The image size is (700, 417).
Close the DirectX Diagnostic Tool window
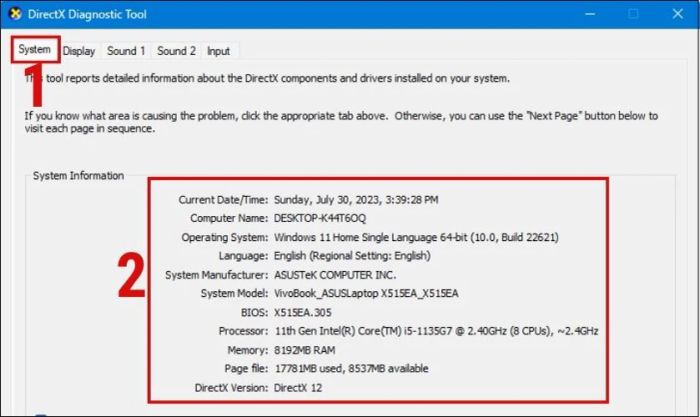(x=678, y=14)
